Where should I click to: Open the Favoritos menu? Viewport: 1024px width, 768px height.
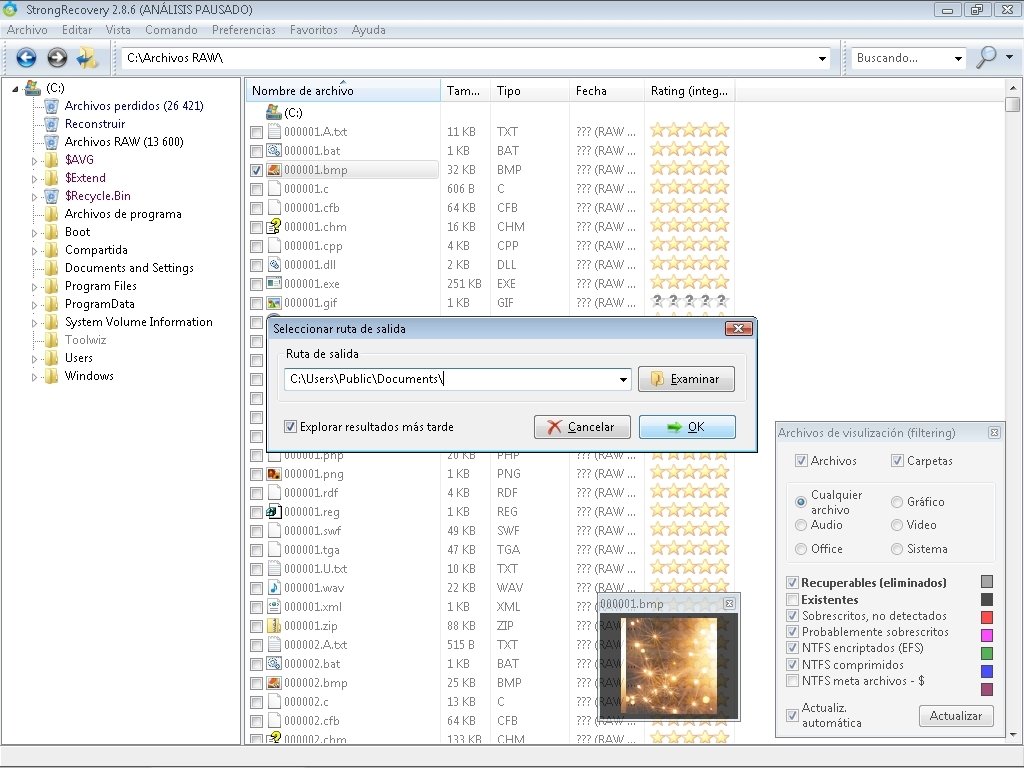coord(313,30)
